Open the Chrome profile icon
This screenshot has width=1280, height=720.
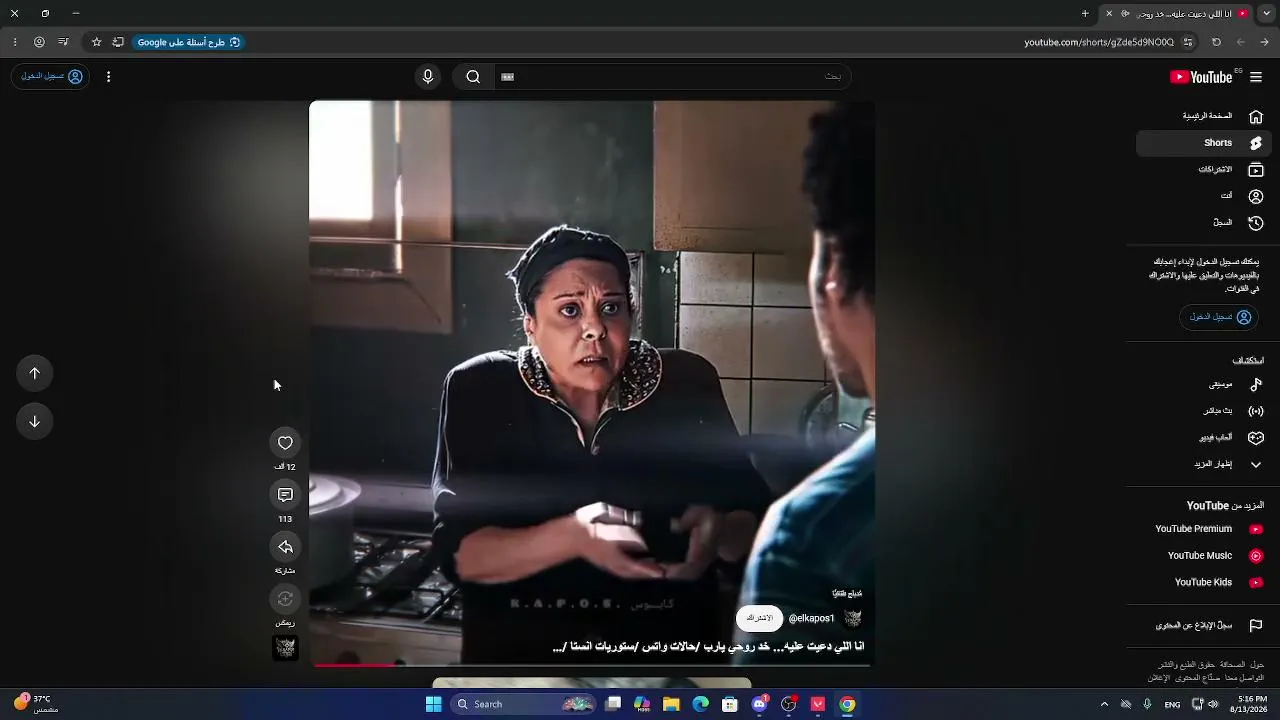[39, 42]
